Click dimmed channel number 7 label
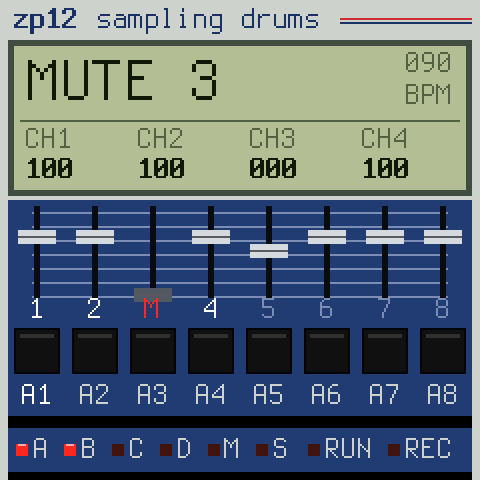This screenshot has width=480, height=480. click(384, 308)
